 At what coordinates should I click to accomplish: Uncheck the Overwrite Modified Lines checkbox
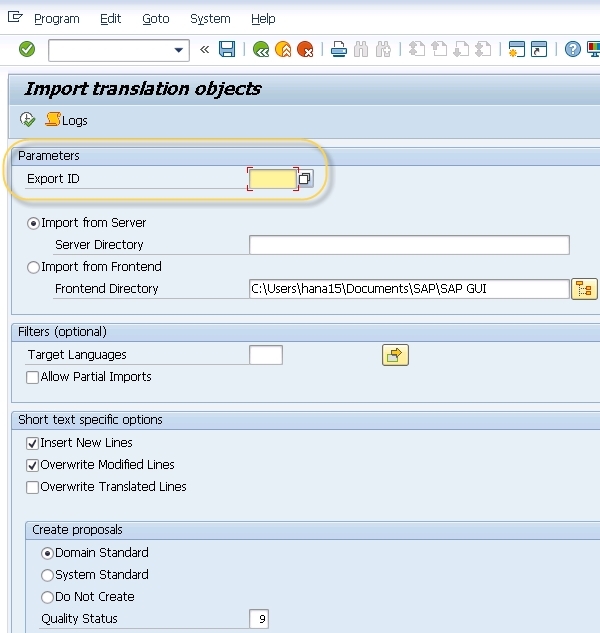click(x=32, y=465)
